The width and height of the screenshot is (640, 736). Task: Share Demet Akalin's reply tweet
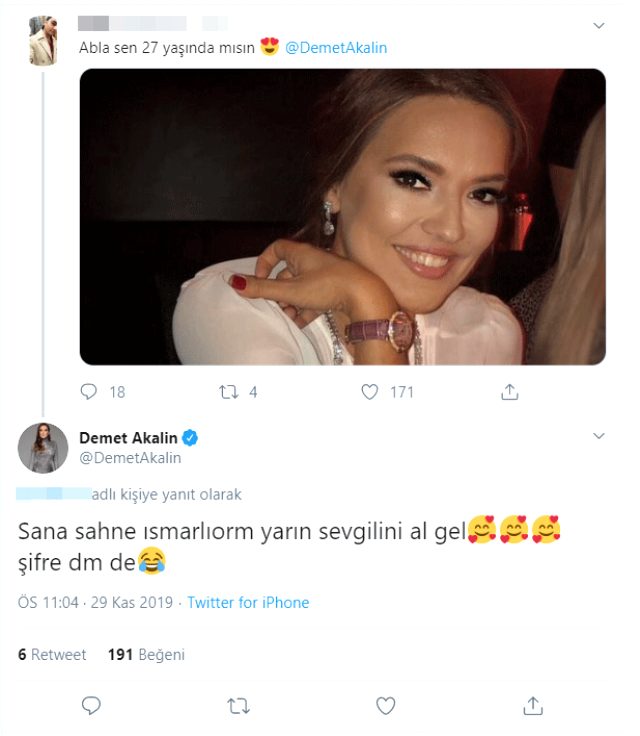pyautogui.click(x=533, y=706)
